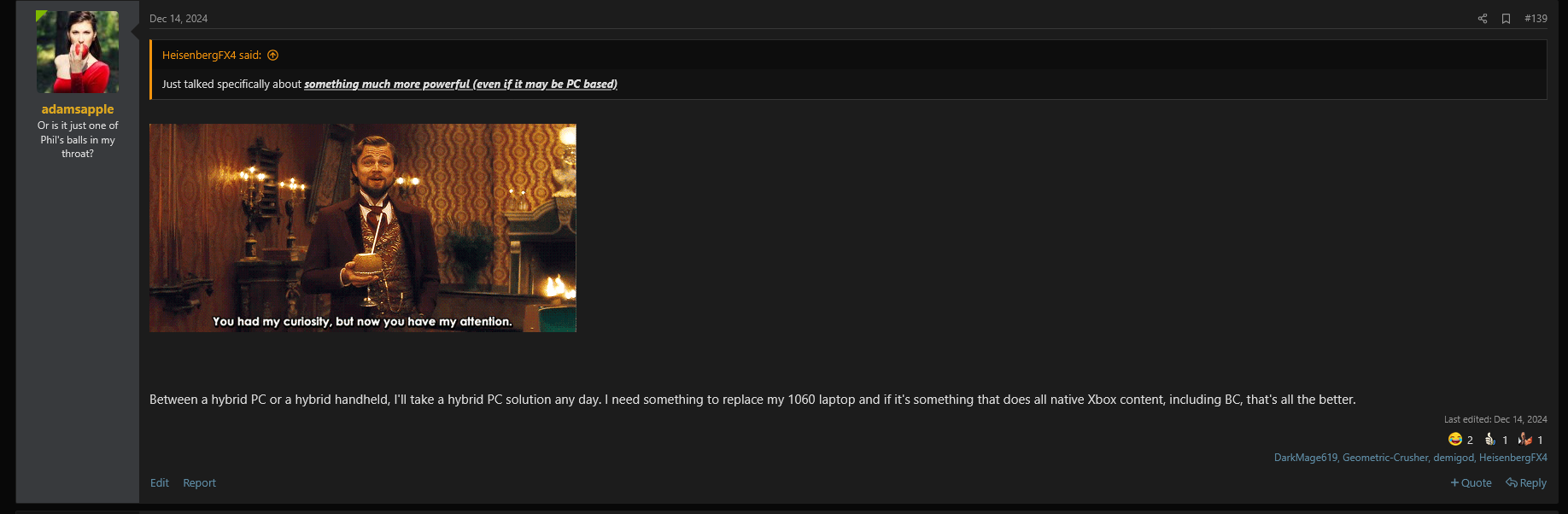Click the Edit post link
The image size is (1568, 514).
coord(160,483)
